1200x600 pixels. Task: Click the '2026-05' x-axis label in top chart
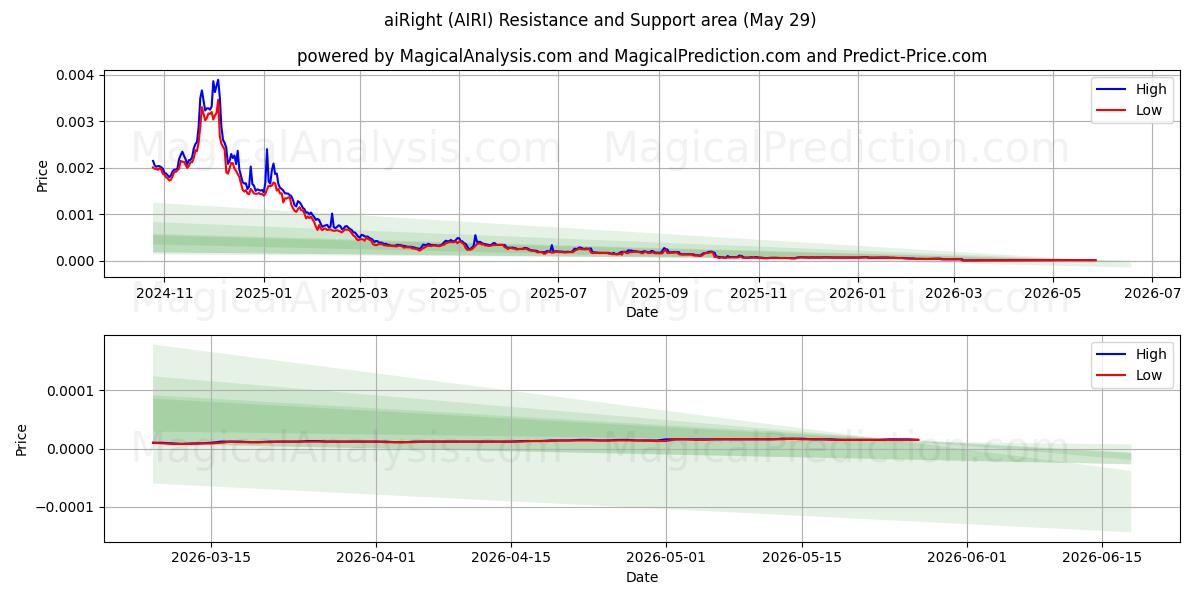point(1054,294)
